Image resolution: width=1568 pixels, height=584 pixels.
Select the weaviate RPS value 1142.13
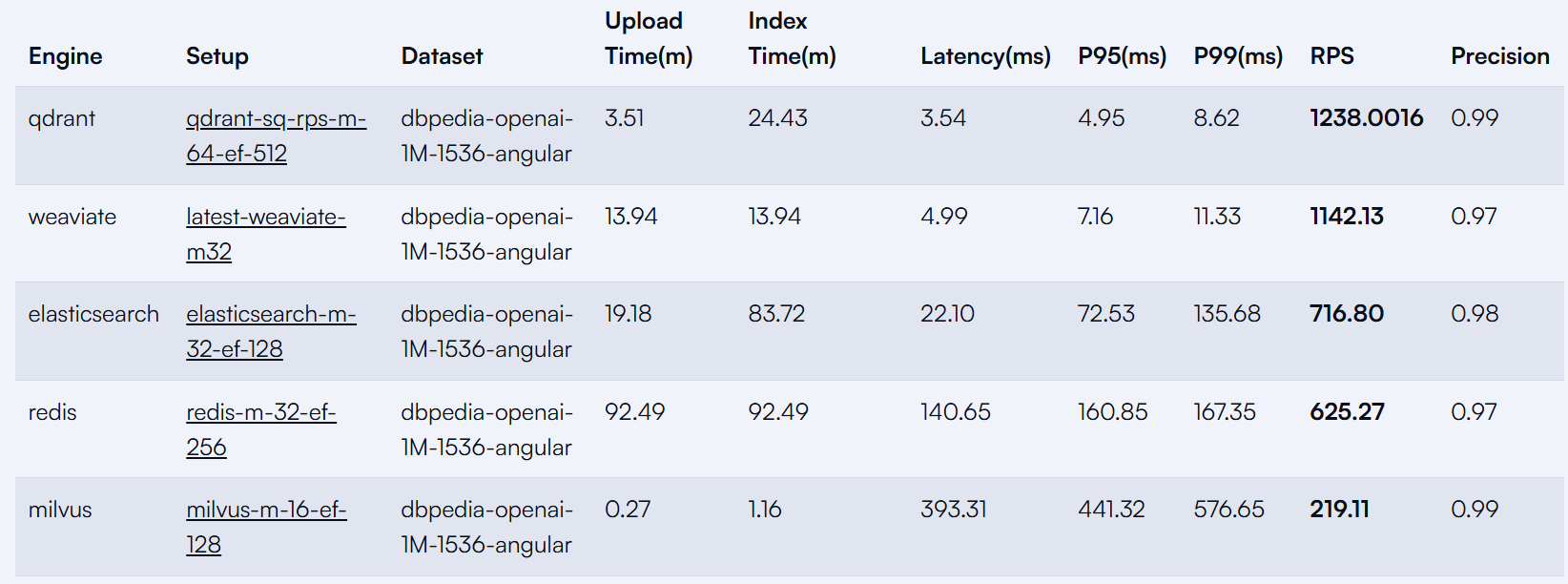click(1346, 216)
